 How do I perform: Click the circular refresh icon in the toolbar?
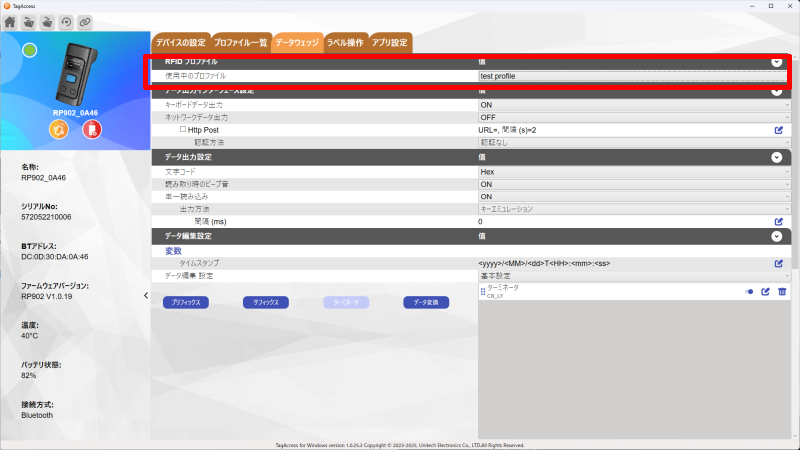point(66,21)
